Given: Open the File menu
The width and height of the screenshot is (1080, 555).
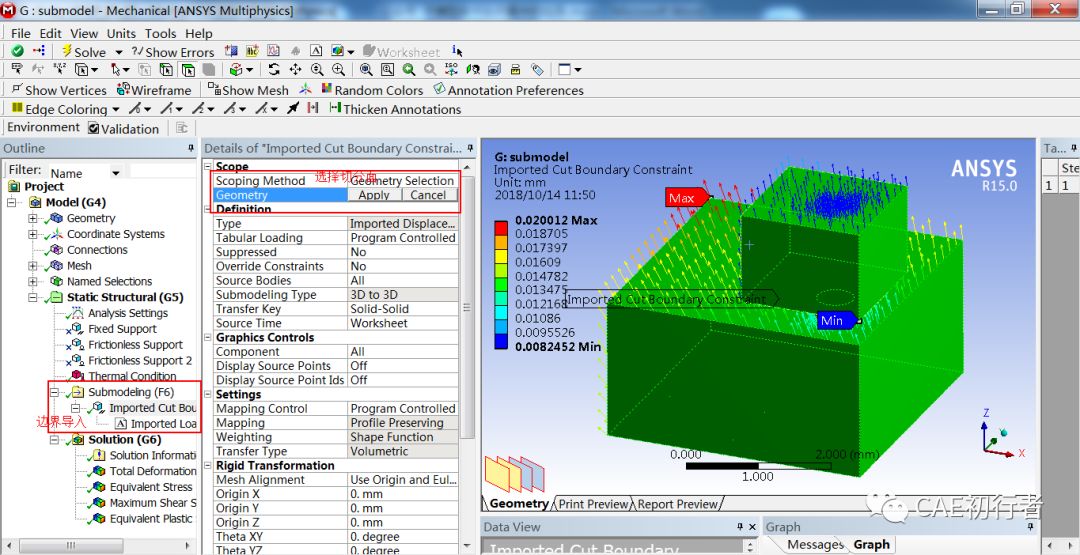Looking at the screenshot, I should (21, 33).
